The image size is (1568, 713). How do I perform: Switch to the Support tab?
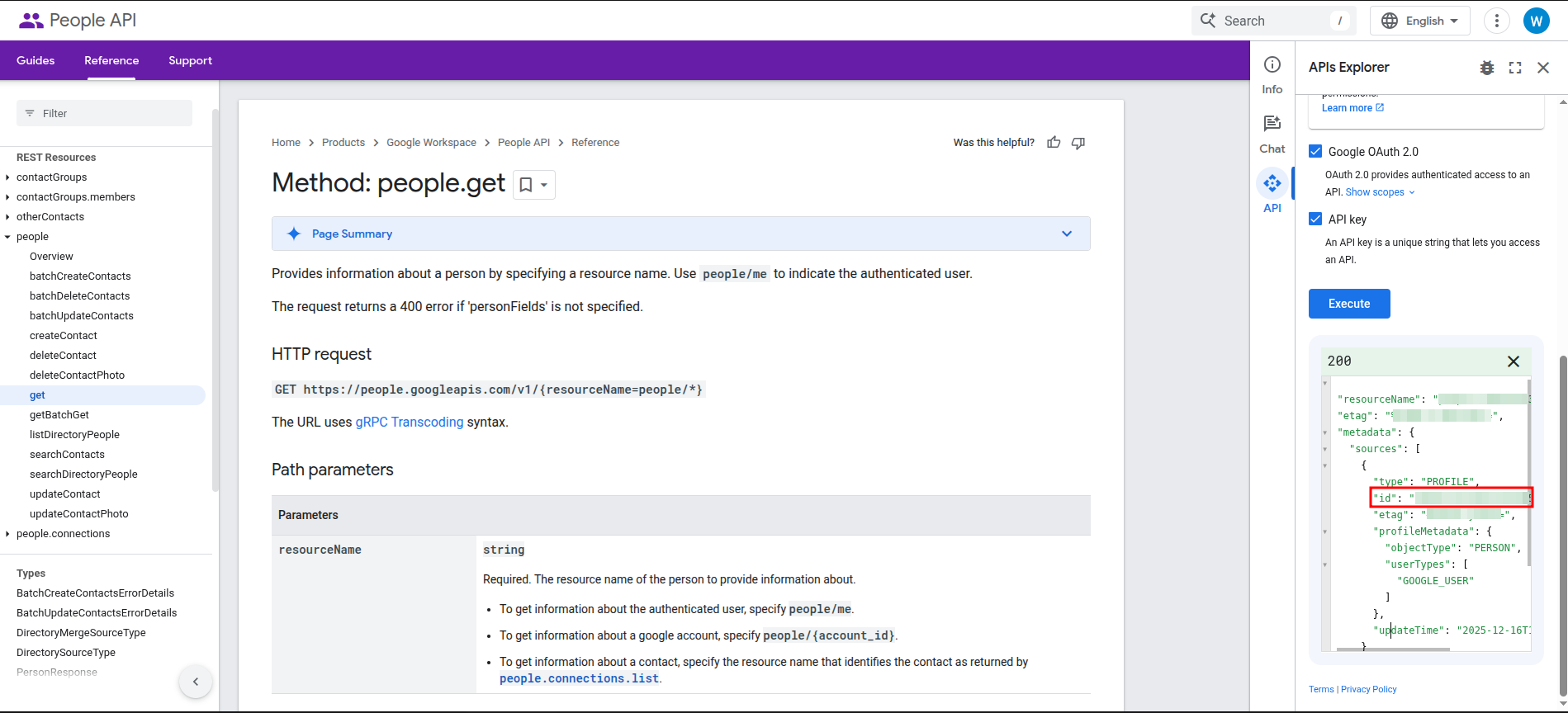point(190,60)
